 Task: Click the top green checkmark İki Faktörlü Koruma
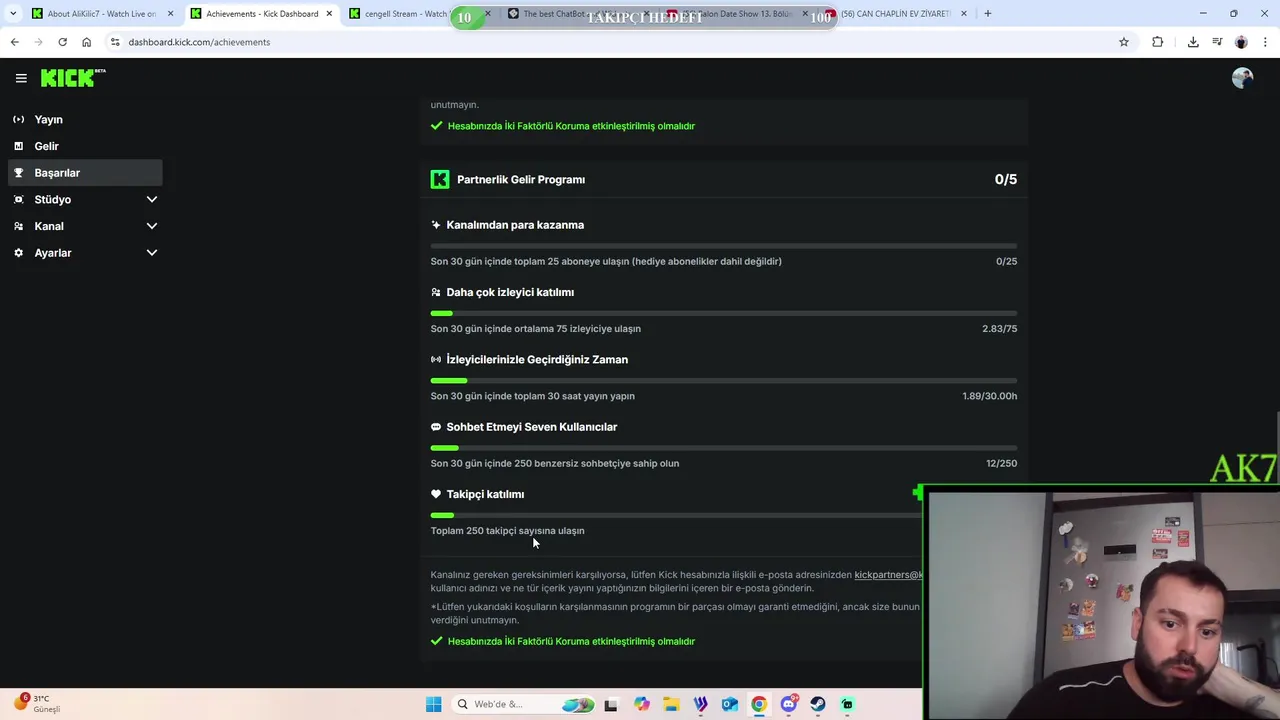pyautogui.click(x=436, y=126)
